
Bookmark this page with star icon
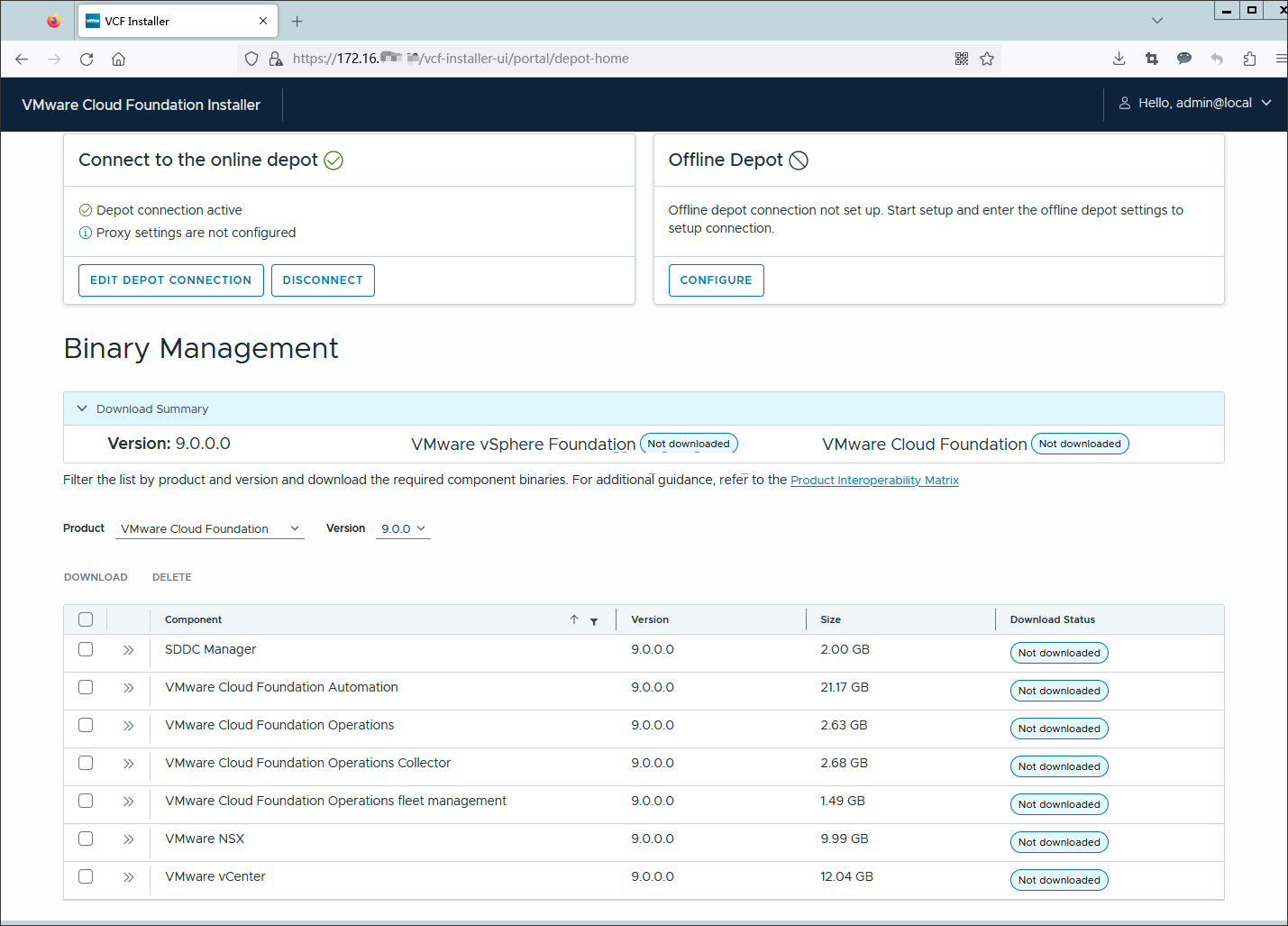(987, 59)
